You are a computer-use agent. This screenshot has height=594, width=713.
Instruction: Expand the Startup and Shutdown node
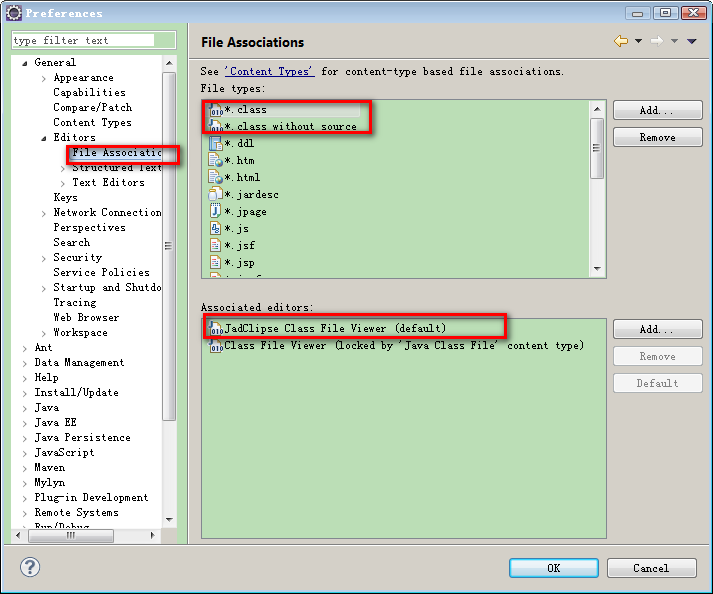(44, 288)
